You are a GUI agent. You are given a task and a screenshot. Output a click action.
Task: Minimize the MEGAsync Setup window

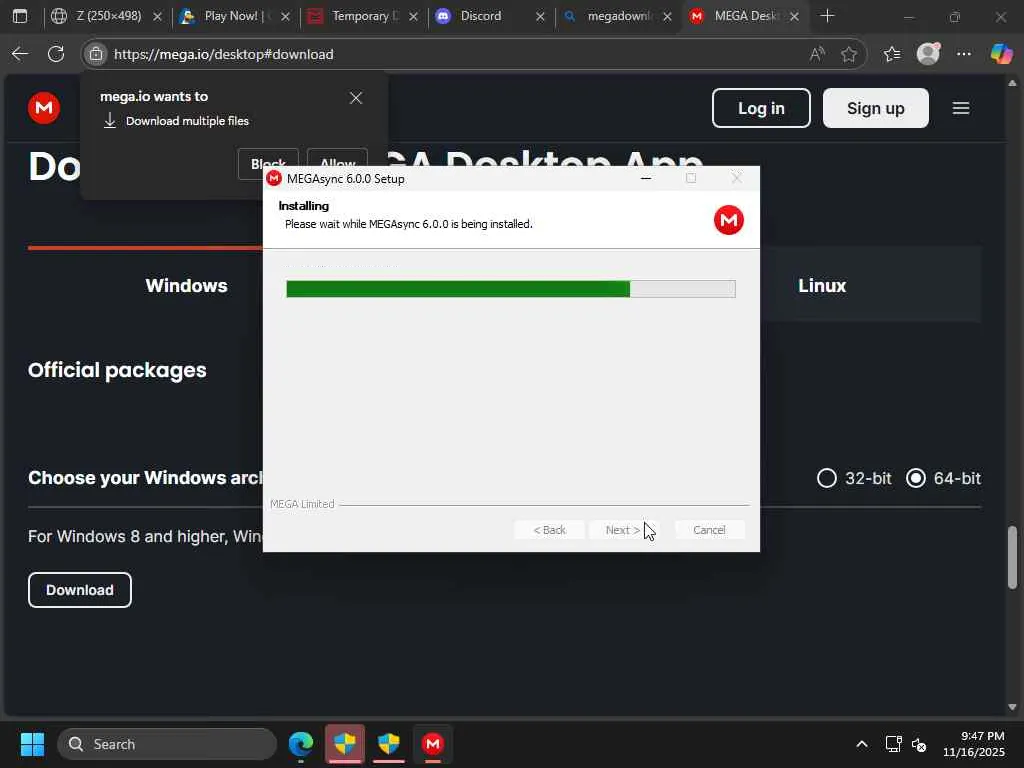point(646,178)
